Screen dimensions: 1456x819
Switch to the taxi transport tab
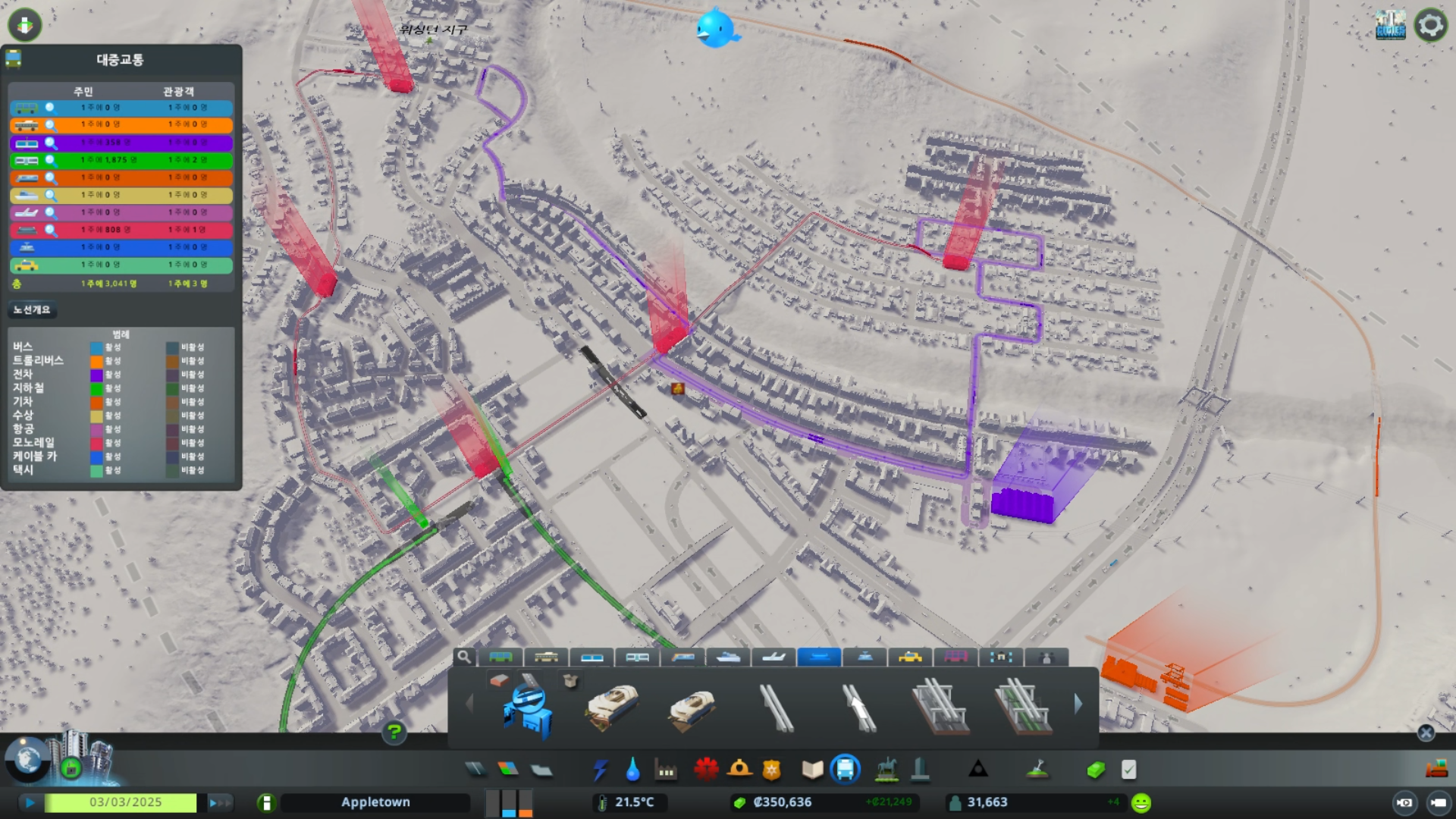click(x=910, y=657)
